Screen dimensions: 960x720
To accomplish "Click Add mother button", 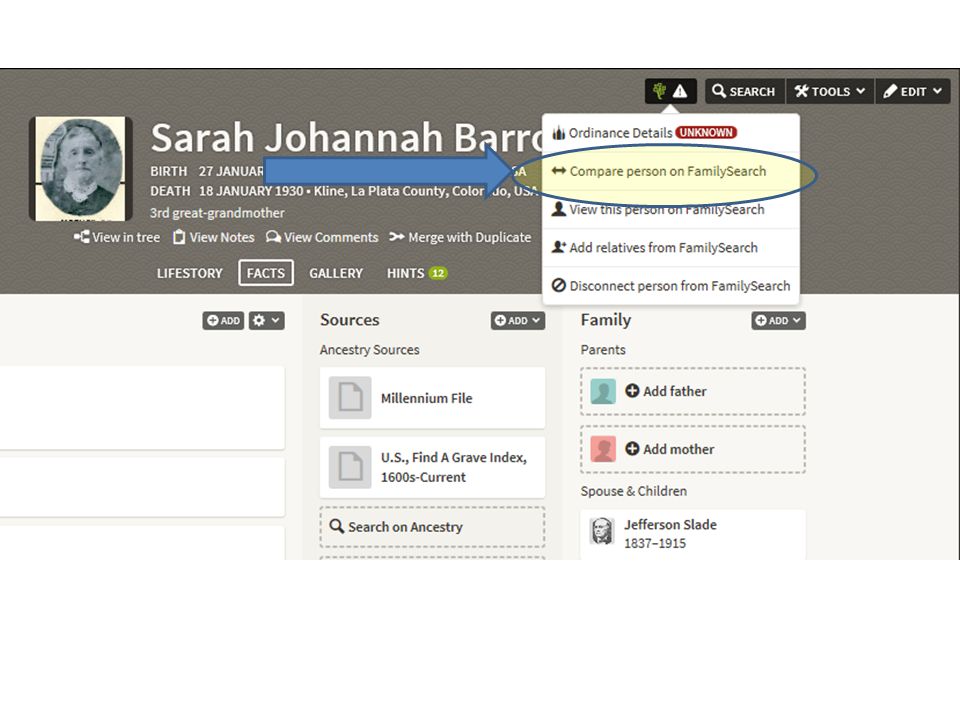I will 693,449.
